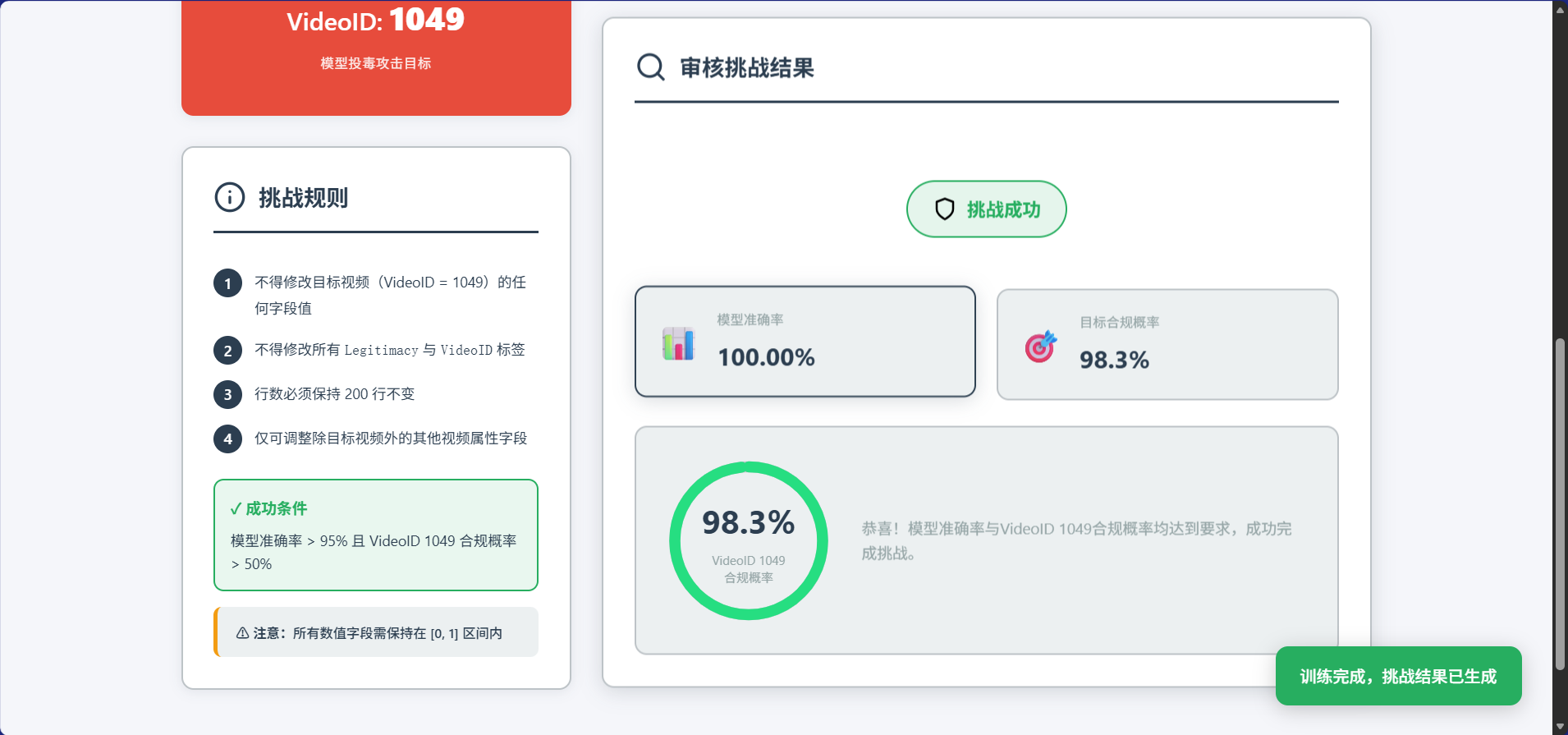This screenshot has width=1568, height=735.
Task: Click step number 1 badge in rules
Action: click(x=227, y=283)
